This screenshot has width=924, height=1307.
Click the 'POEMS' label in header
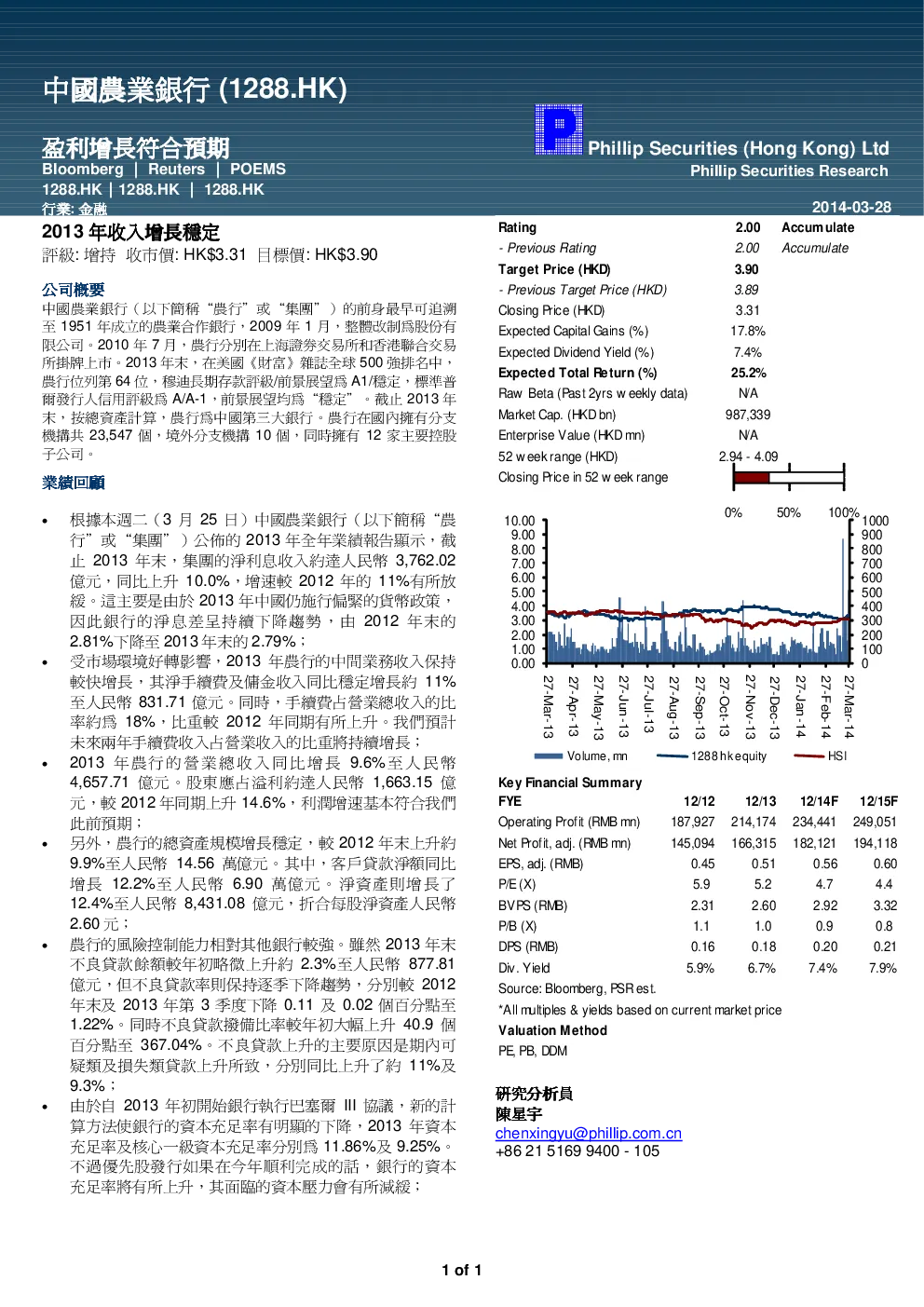coord(258,170)
